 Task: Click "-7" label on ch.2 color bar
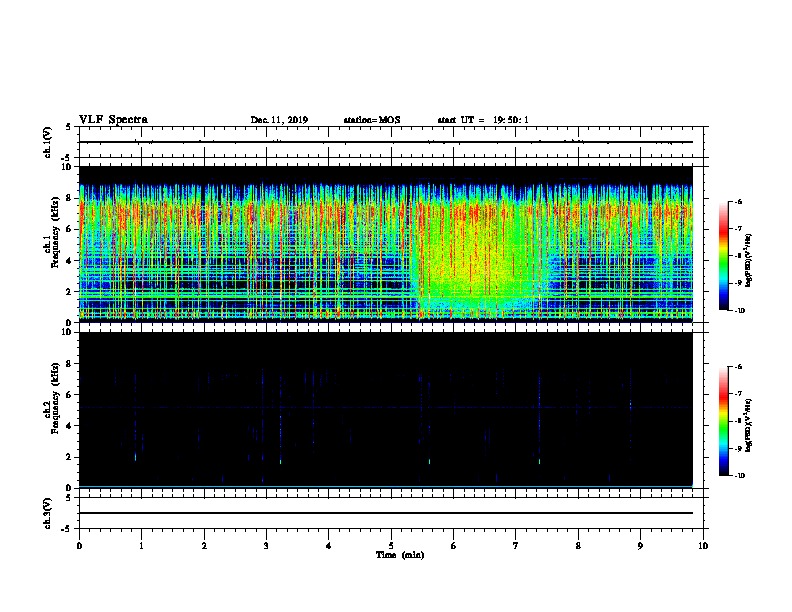738,393
